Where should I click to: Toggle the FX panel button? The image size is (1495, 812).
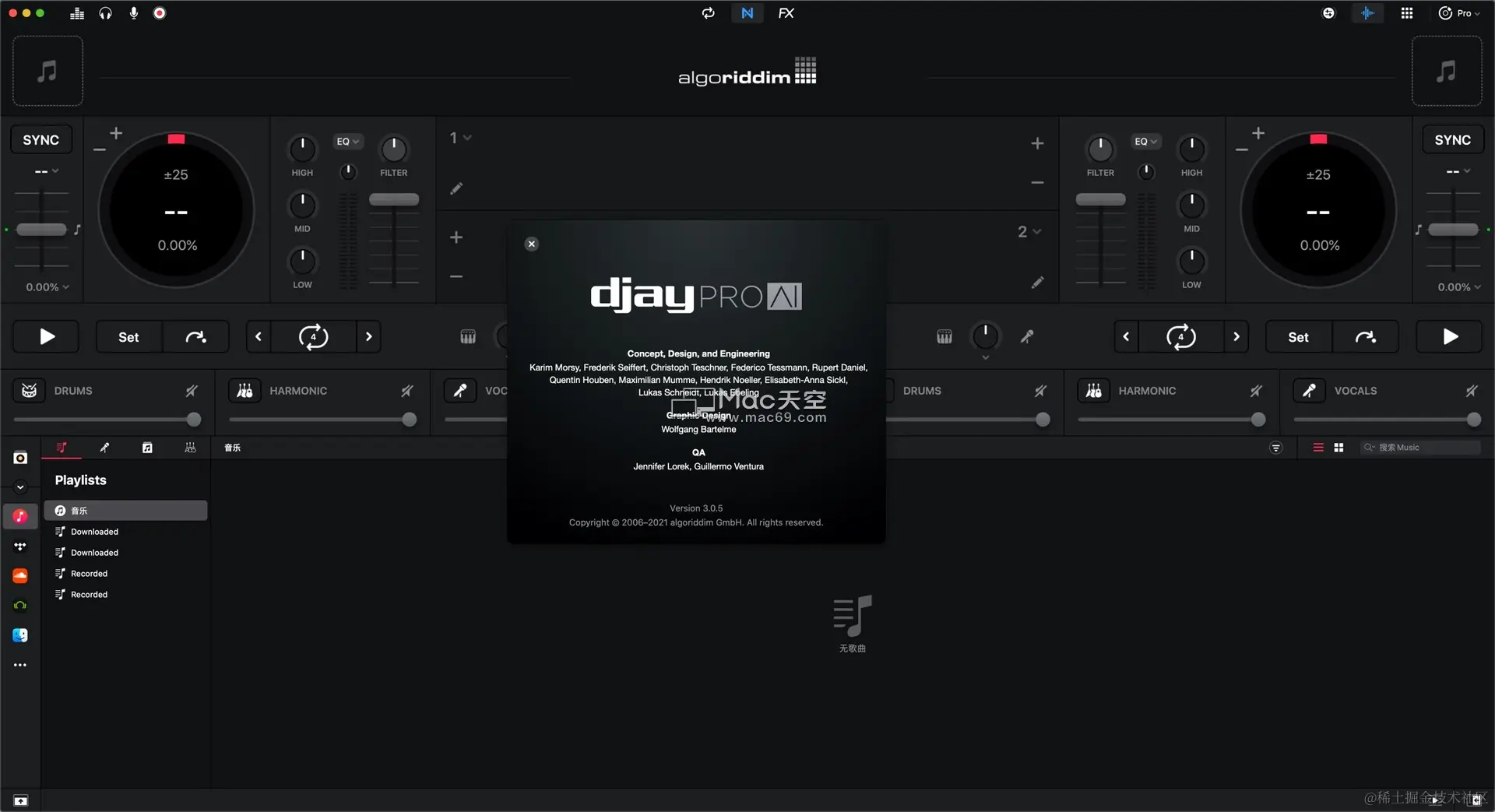pos(786,13)
